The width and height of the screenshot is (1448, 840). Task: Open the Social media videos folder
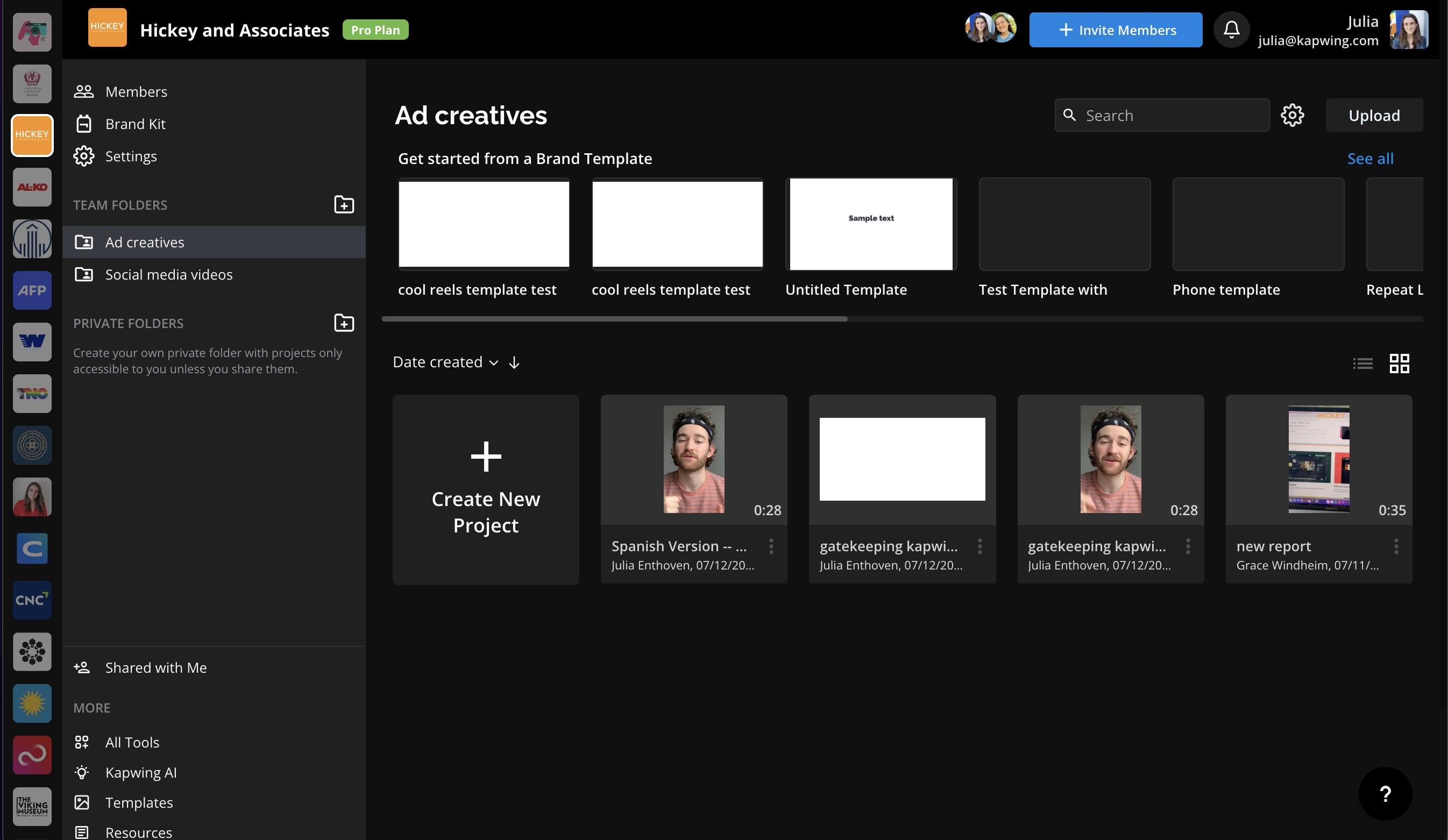click(168, 275)
